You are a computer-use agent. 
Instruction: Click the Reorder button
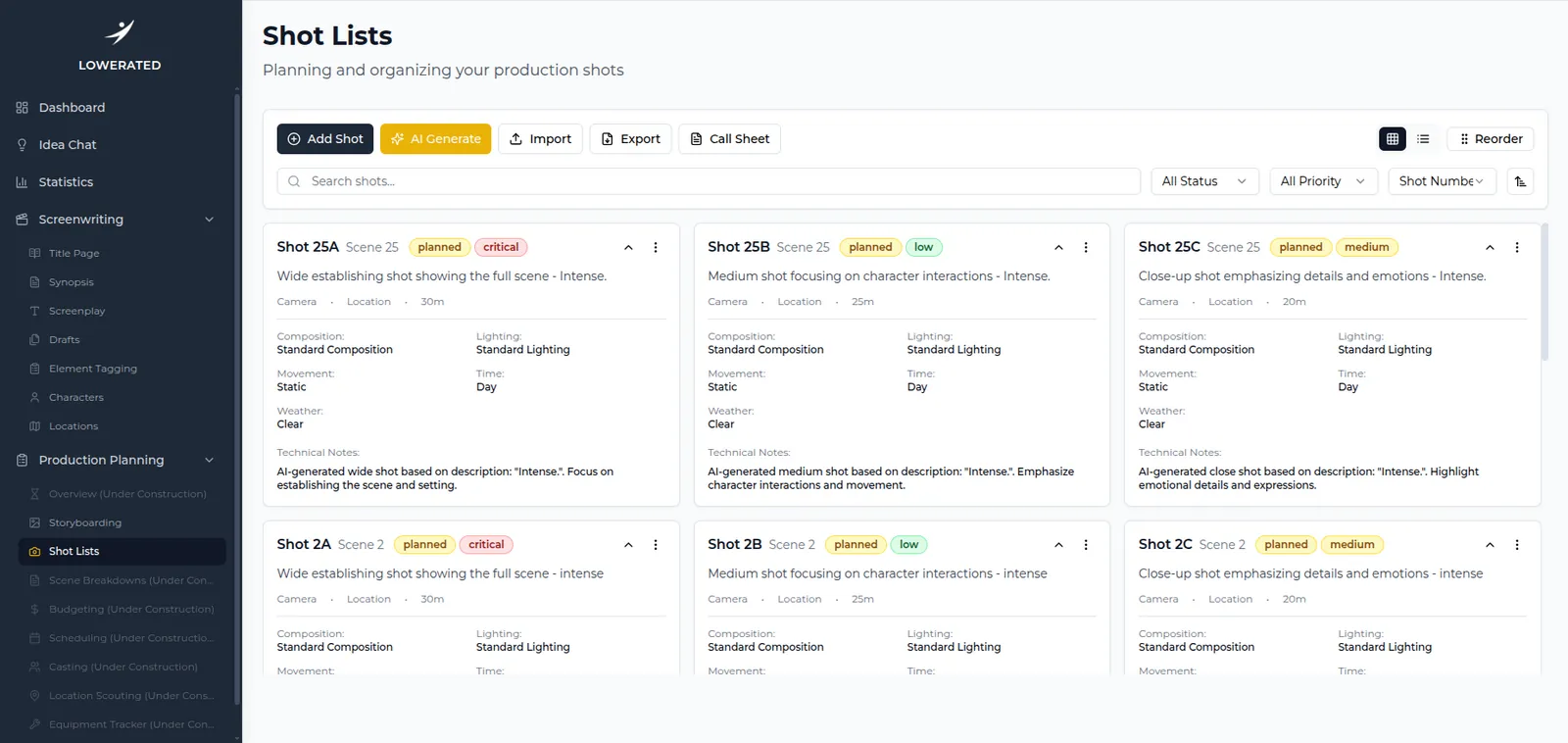point(1491,139)
